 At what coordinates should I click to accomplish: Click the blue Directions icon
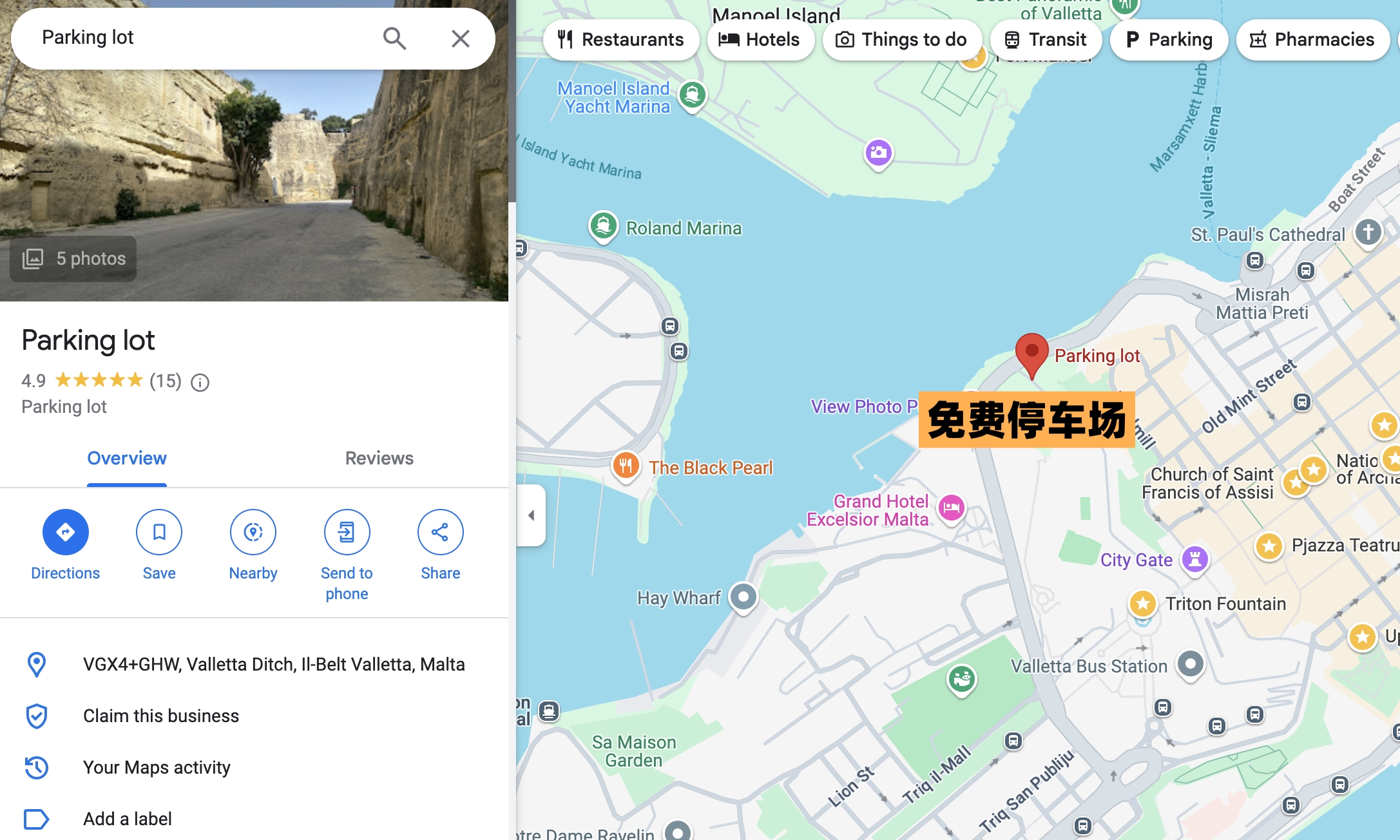65,532
